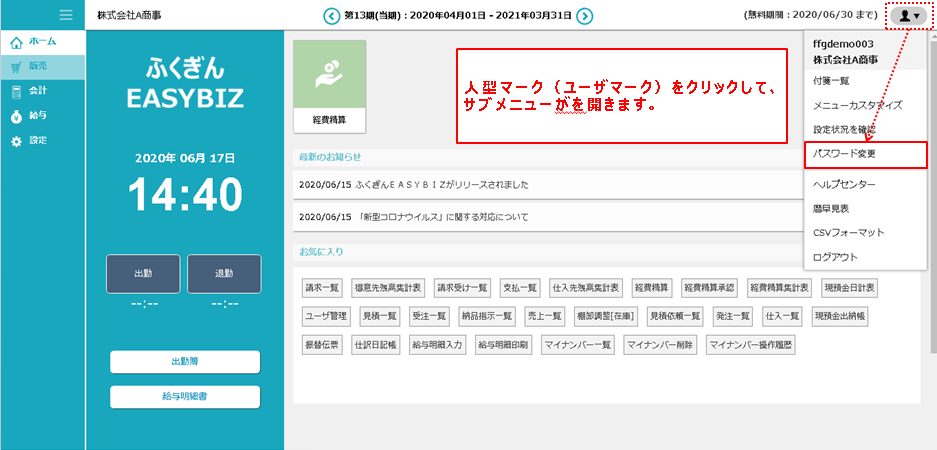Toggle the user account dropdown icon
Viewport: 937px width, 450px height.
click(909, 16)
